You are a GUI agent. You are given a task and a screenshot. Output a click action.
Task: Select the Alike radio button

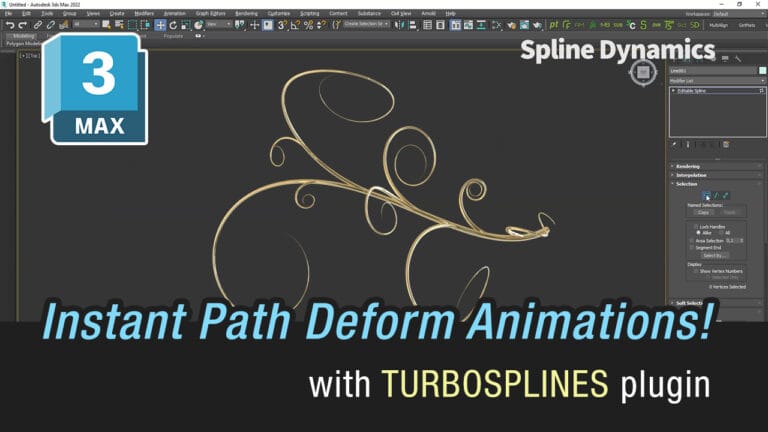tap(698, 233)
